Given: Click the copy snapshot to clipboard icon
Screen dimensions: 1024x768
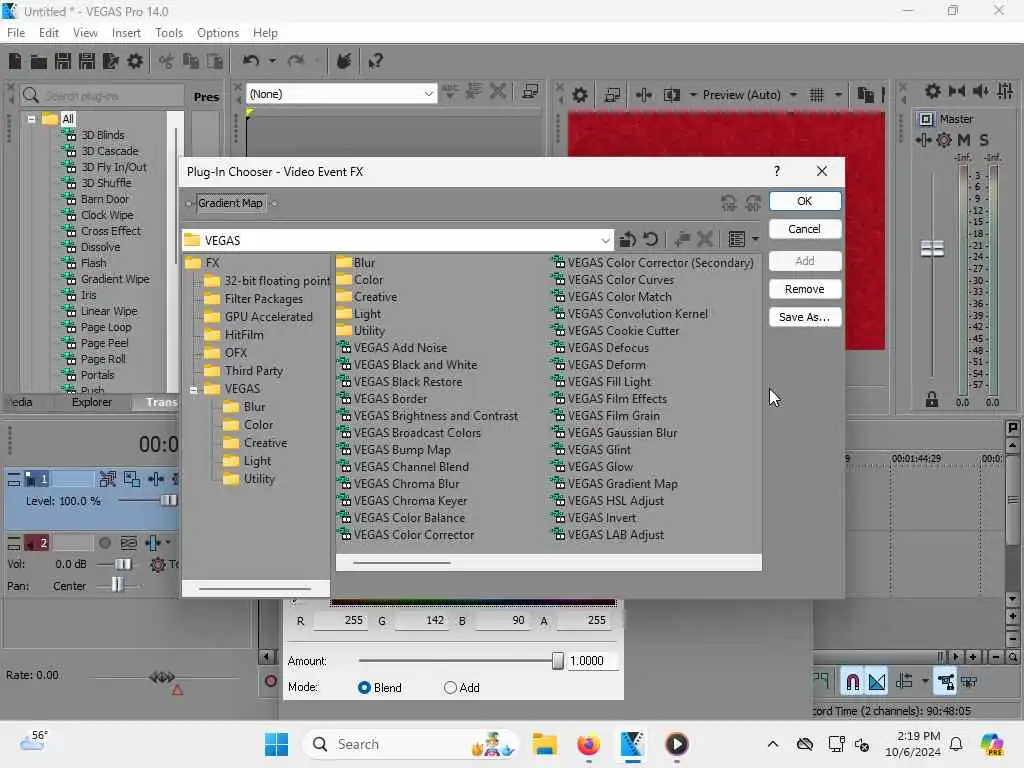Looking at the screenshot, I should pos(865,95).
